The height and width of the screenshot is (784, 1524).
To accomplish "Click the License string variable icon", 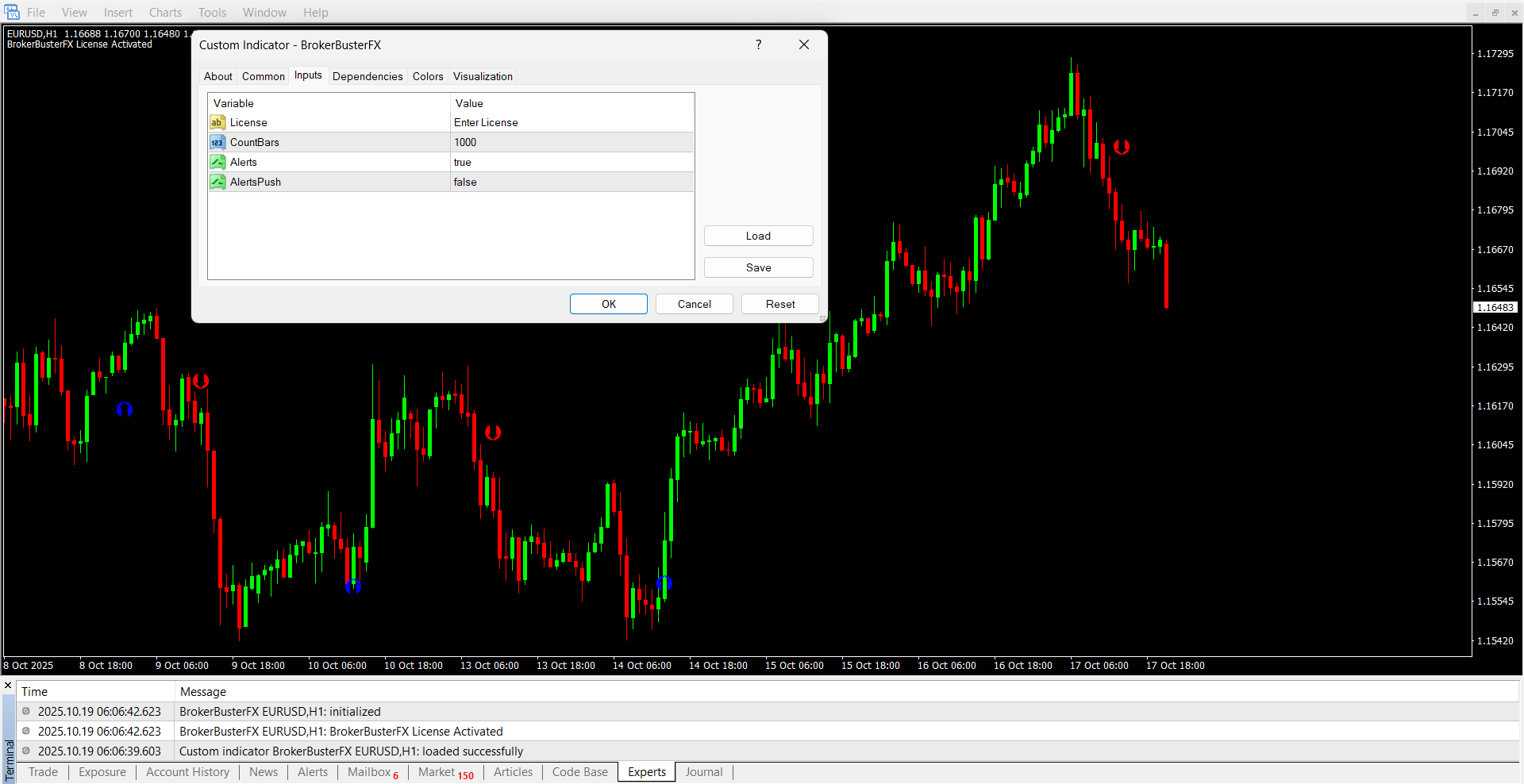I will 217,122.
